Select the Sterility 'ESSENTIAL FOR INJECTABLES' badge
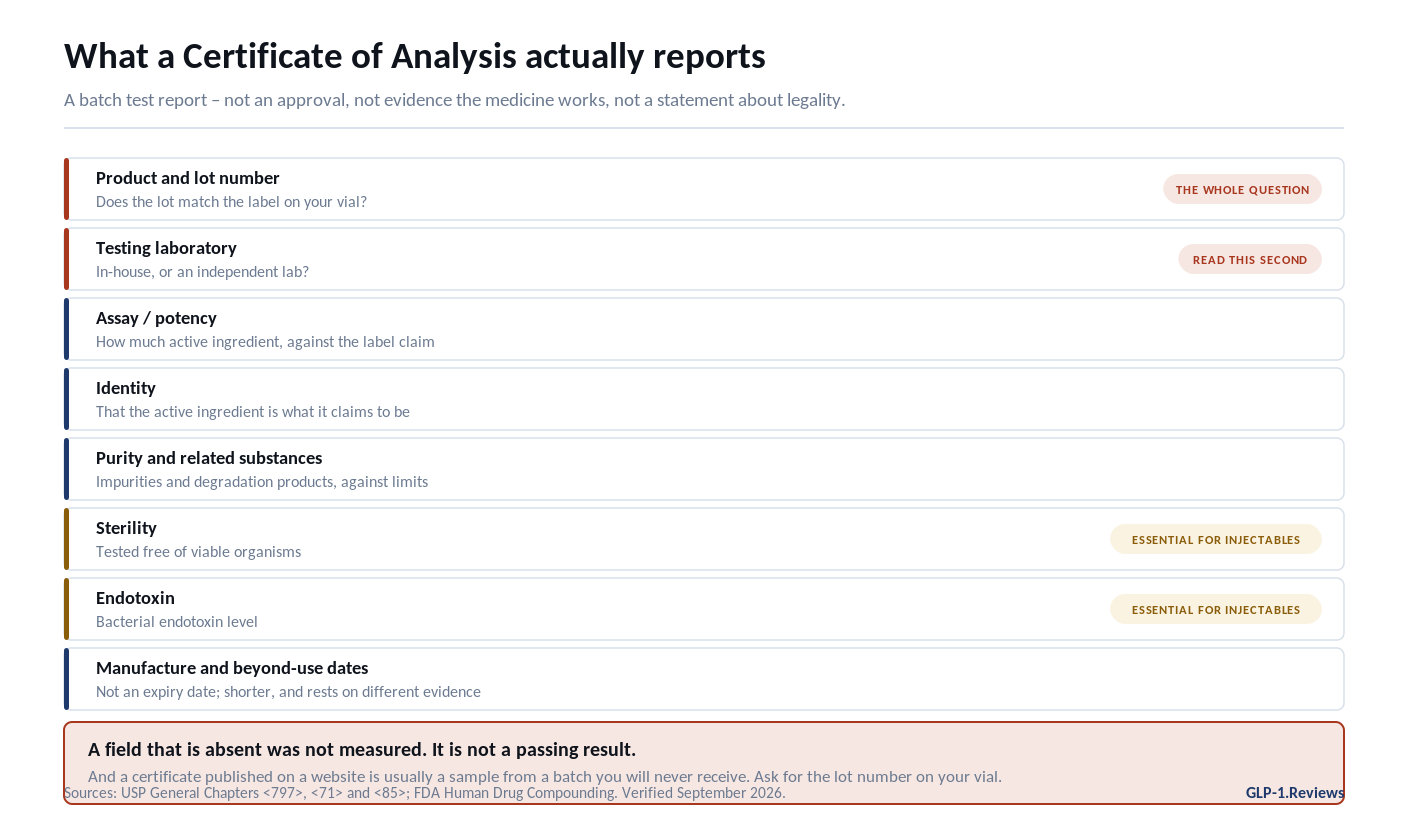Screen dimensions: 1408x820 [x=1216, y=539]
